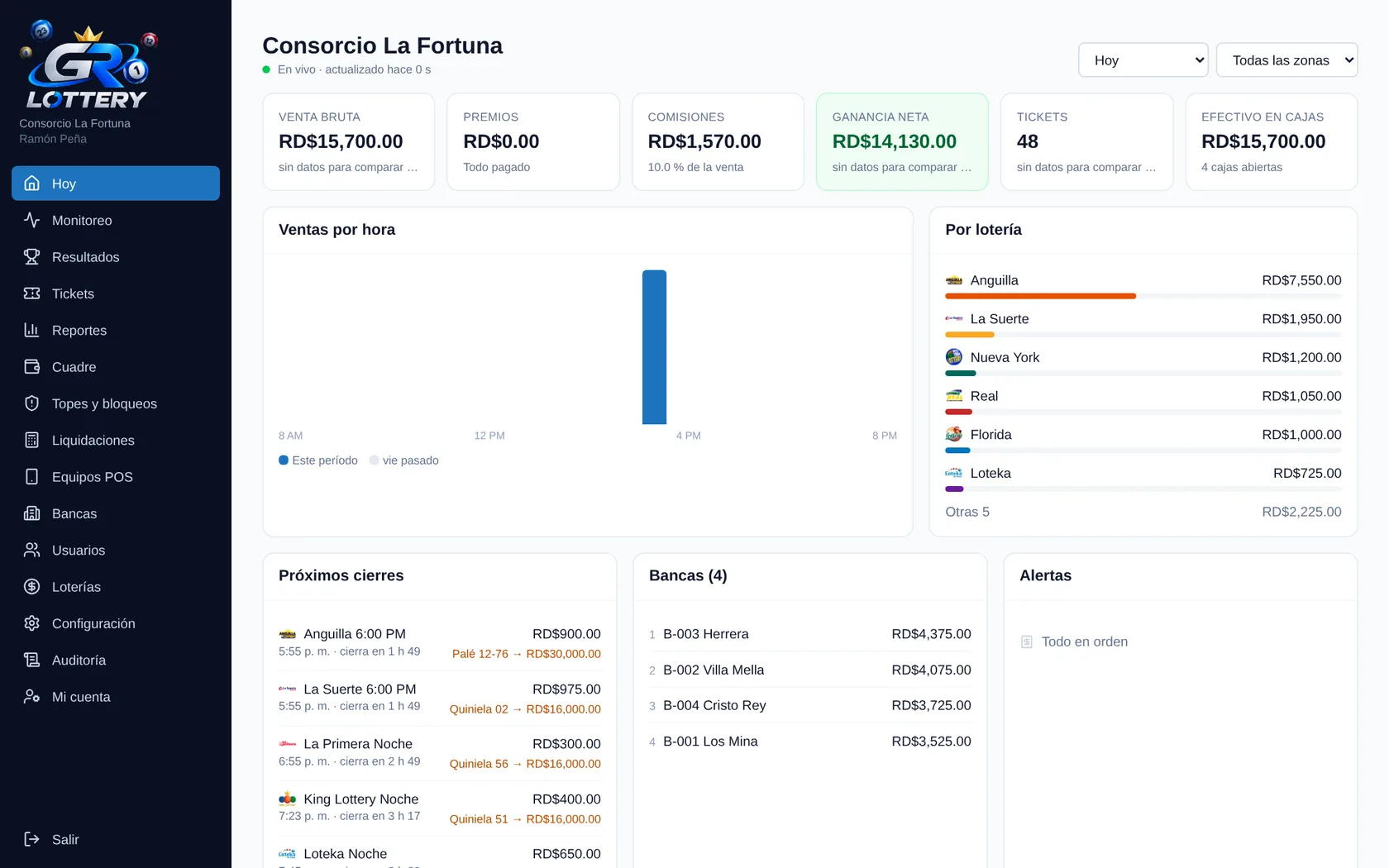
Task: Click the blue sales bar in hourly chart
Action: 654,347
